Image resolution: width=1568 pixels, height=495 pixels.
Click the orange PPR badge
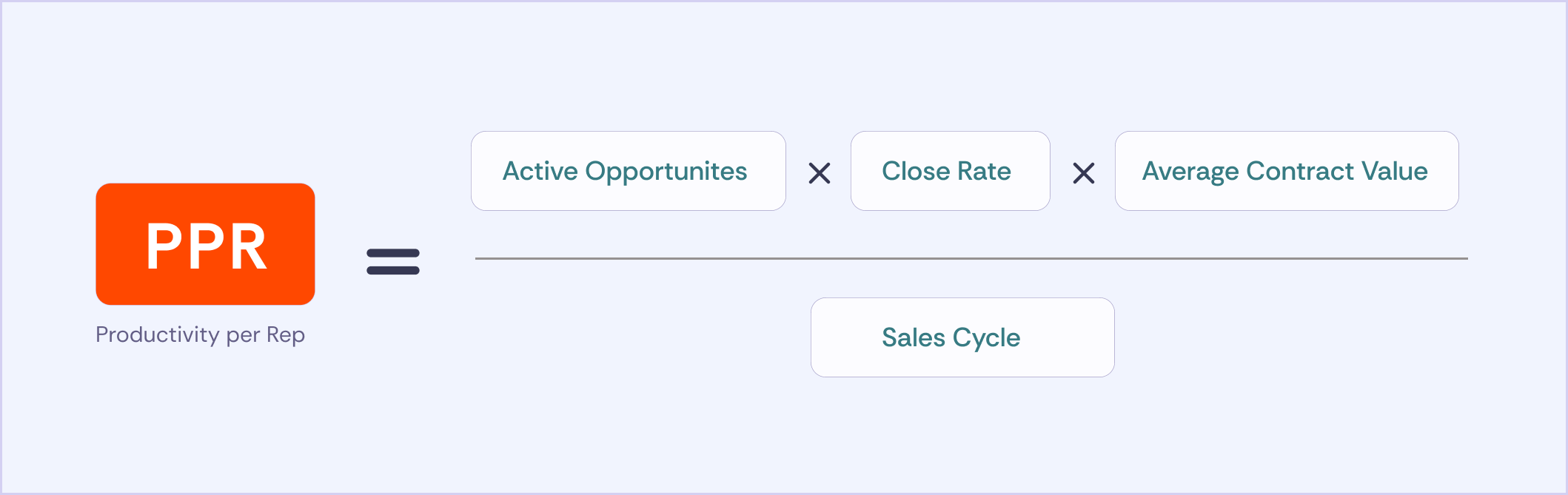205,244
